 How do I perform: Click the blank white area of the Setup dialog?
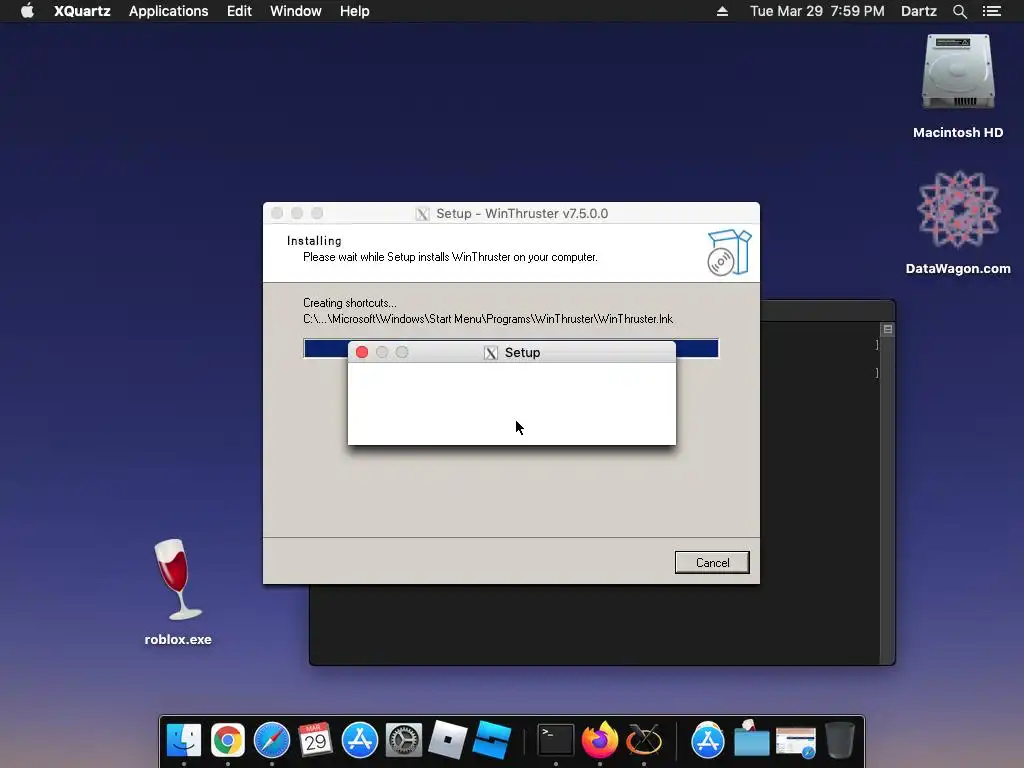click(x=512, y=404)
